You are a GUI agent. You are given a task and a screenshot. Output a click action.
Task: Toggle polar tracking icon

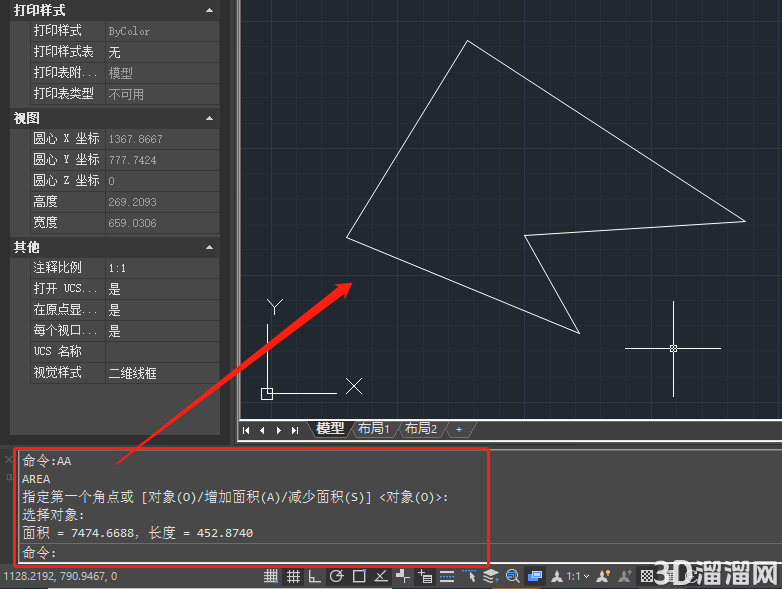[337, 577]
